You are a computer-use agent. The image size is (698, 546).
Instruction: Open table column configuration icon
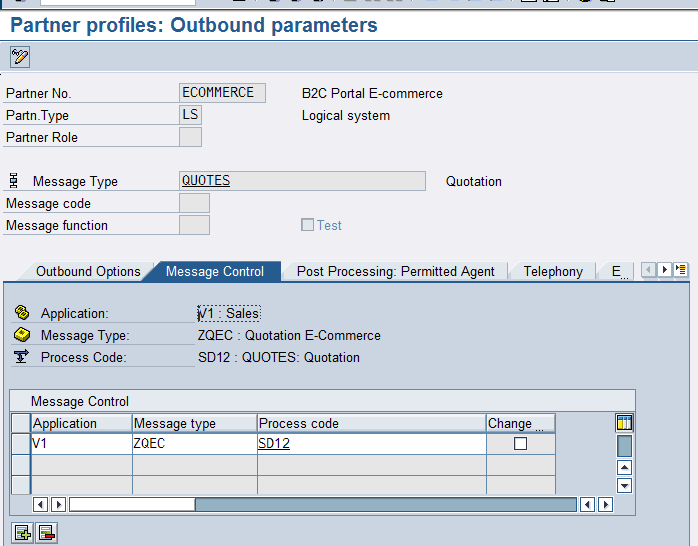pos(624,423)
